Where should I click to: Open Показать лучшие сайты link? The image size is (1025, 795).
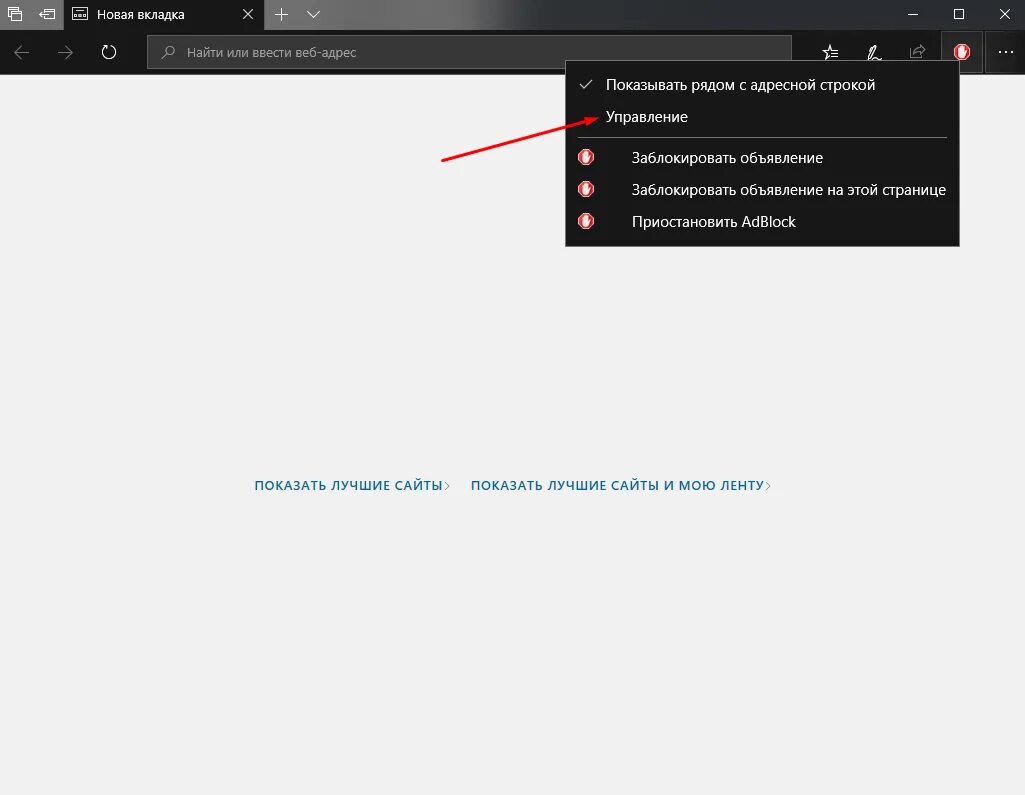[352, 486]
